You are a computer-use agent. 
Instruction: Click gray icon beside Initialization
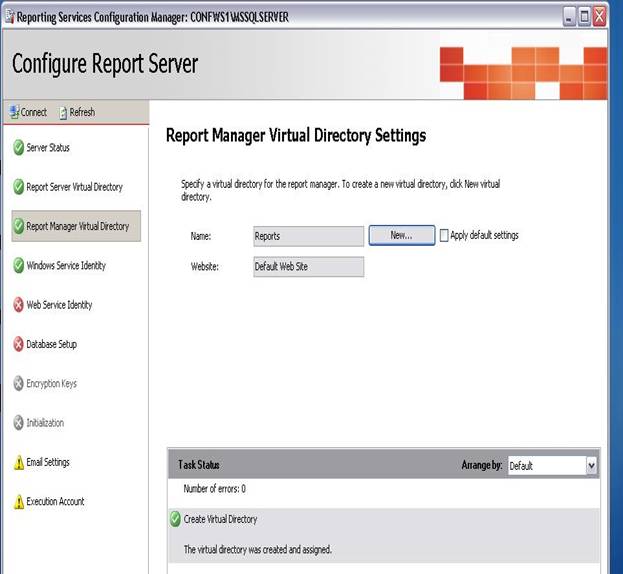point(18,423)
